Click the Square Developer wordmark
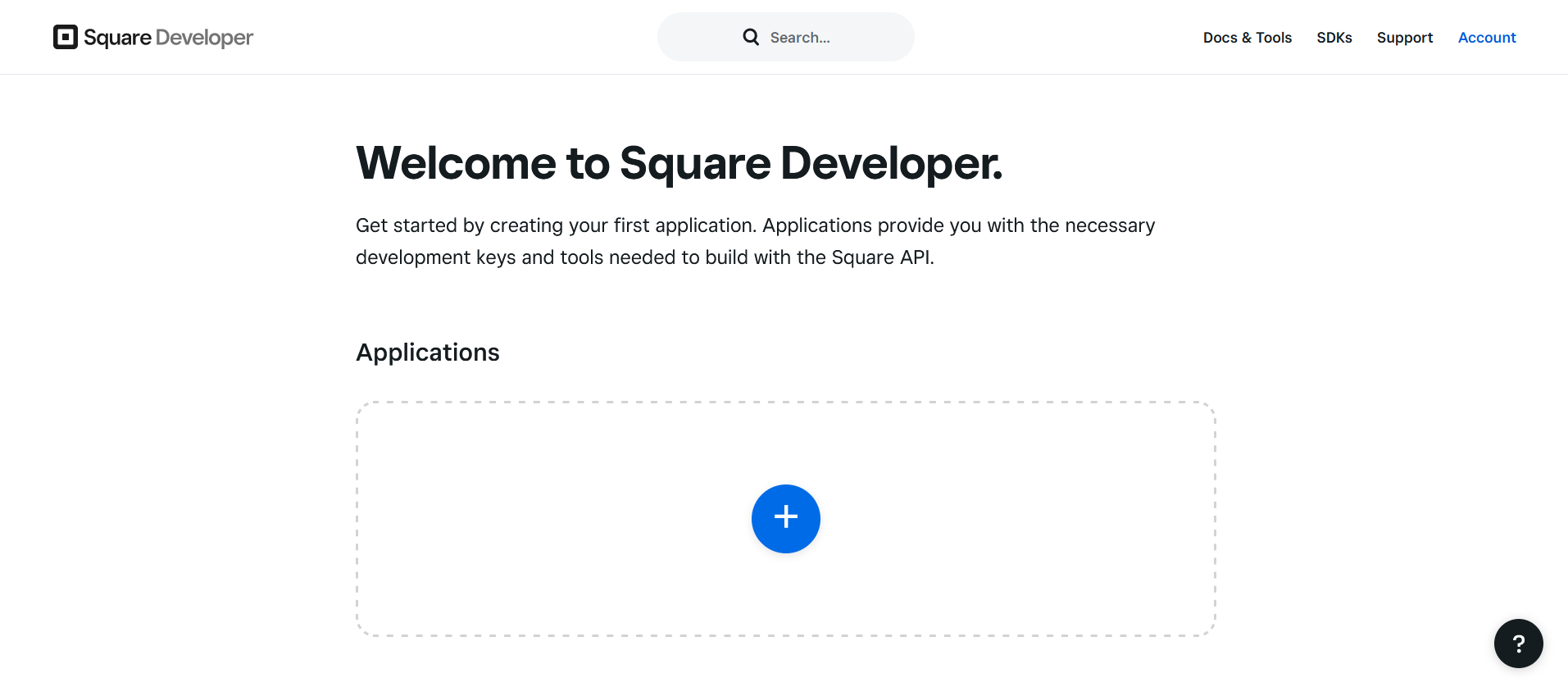Screen dimensions: 1568x696 coord(168,38)
